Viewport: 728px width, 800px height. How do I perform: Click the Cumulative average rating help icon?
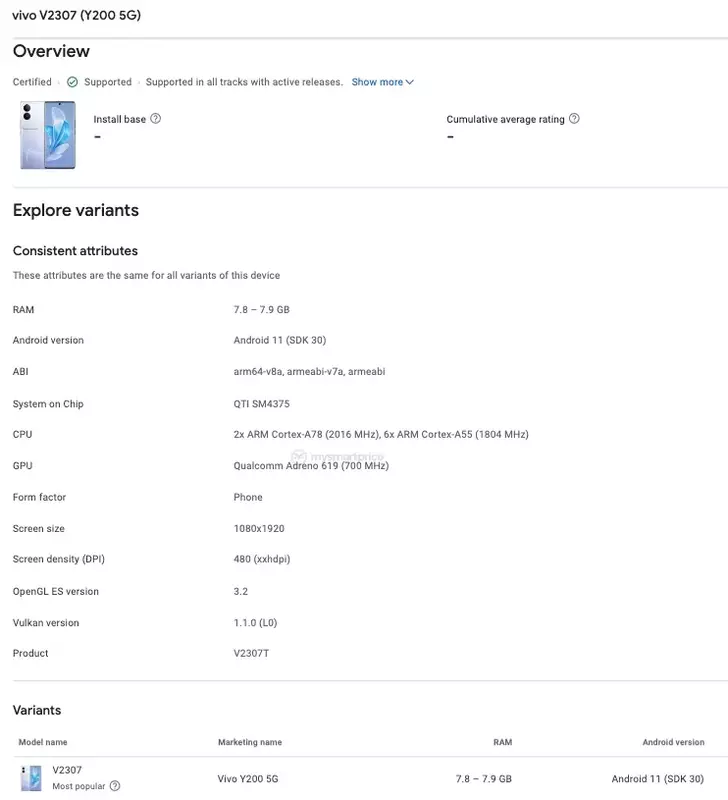tap(574, 118)
